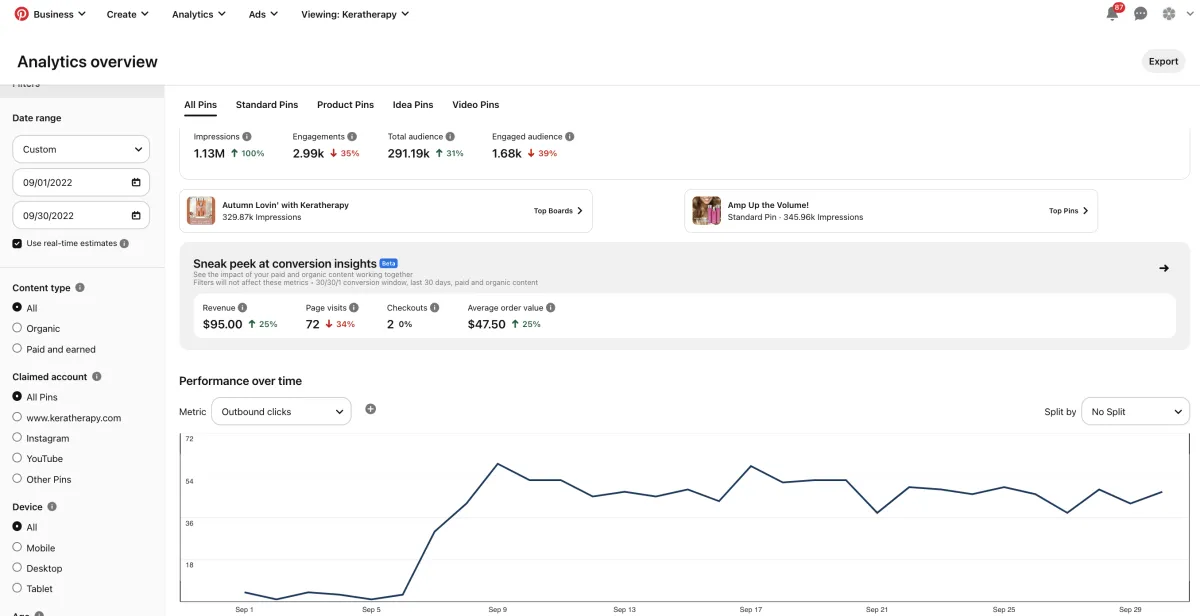Open the Custom date range dropdown
This screenshot has height=616, width=1200.
[x=81, y=149]
